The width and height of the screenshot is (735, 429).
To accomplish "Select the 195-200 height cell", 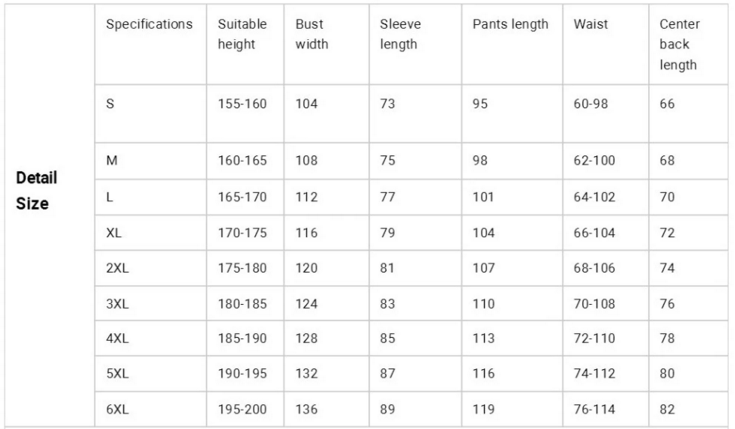I will click(x=243, y=410).
